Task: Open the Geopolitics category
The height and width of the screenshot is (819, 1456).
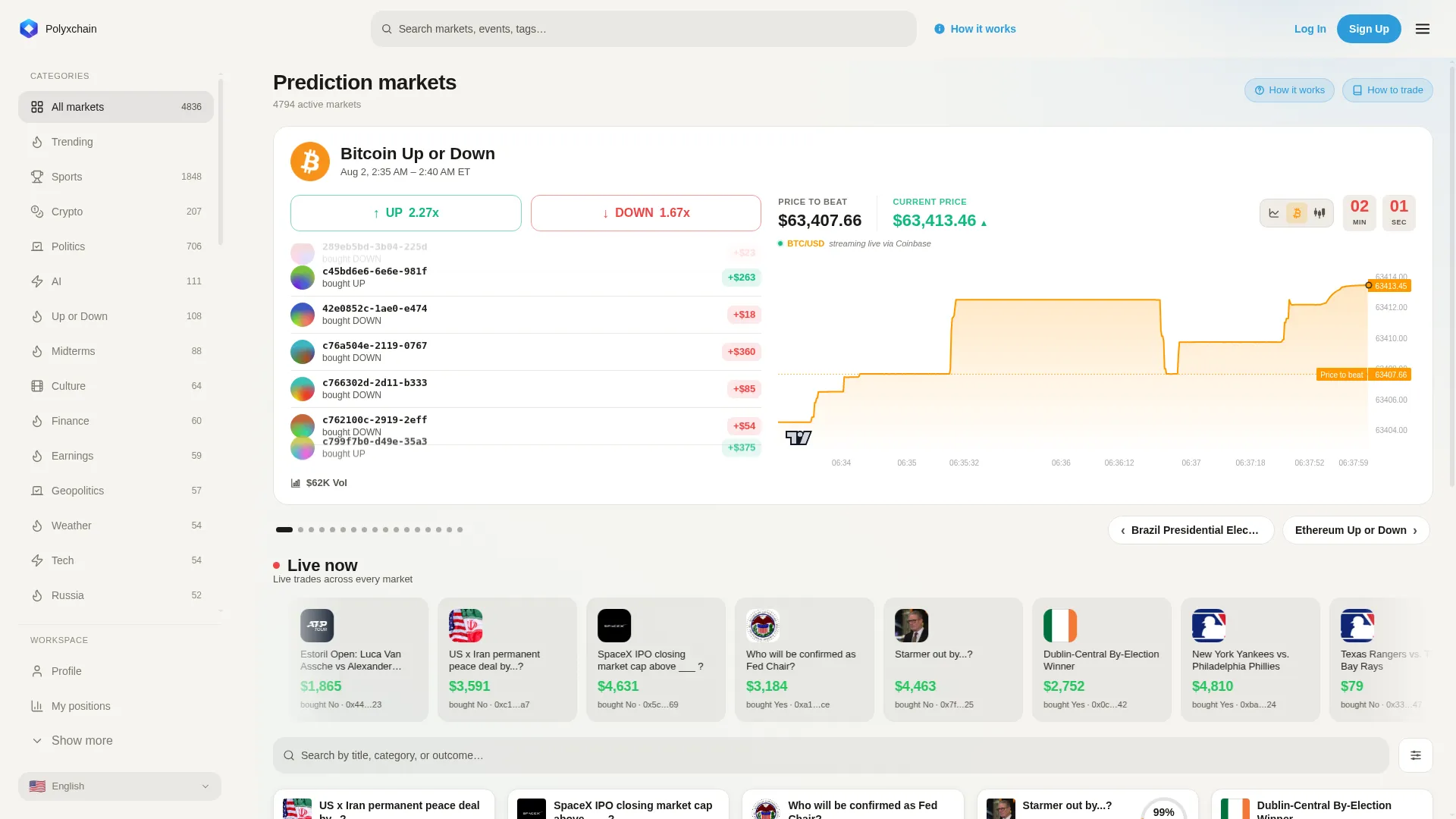Action: (116, 491)
